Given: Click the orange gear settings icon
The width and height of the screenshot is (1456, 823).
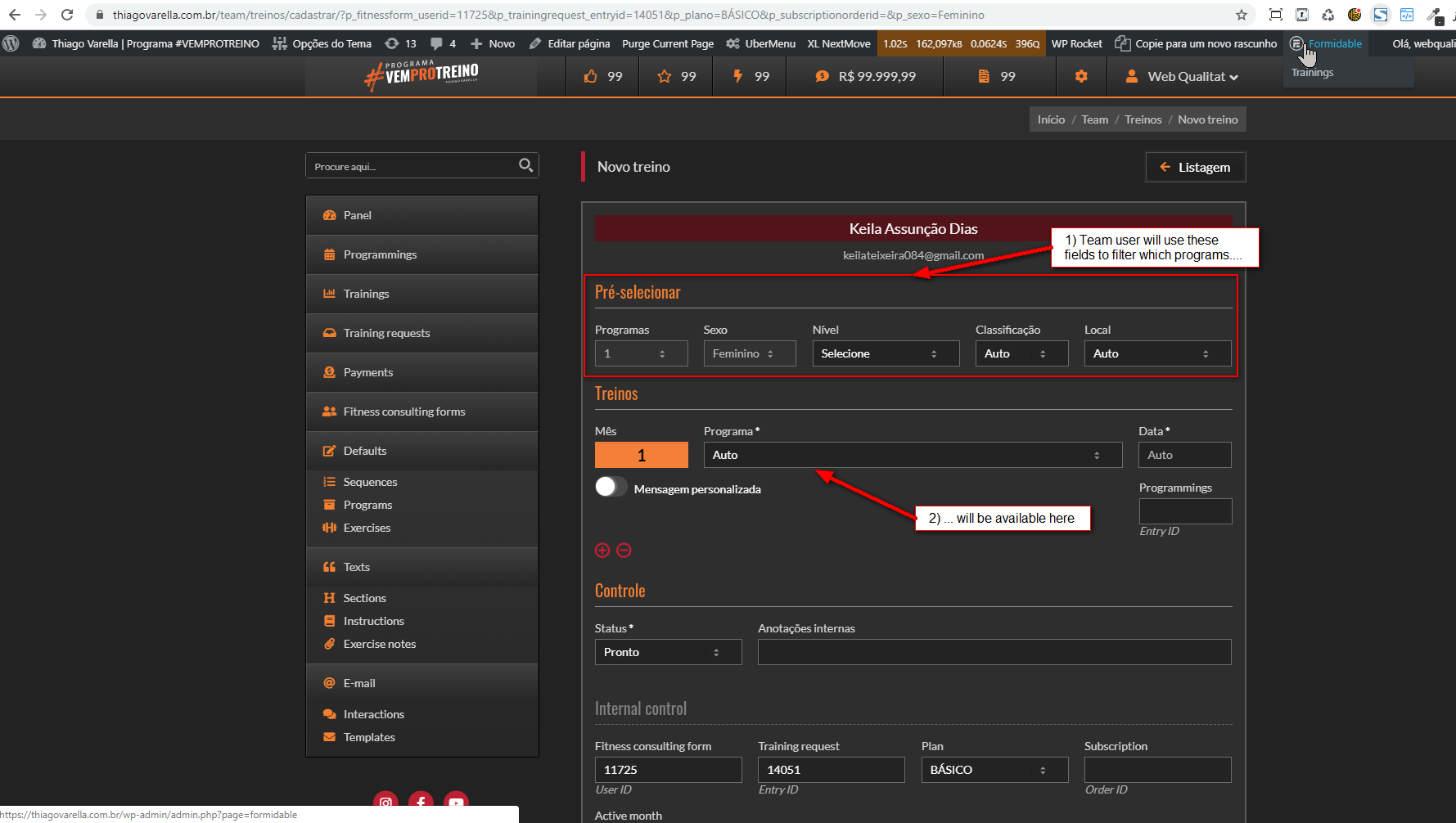Looking at the screenshot, I should click(1081, 76).
